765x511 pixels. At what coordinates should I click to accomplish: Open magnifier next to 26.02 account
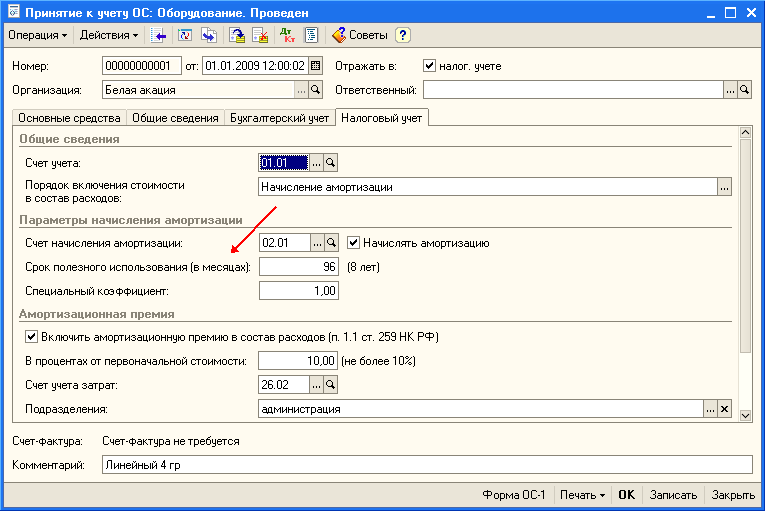[x=330, y=385]
